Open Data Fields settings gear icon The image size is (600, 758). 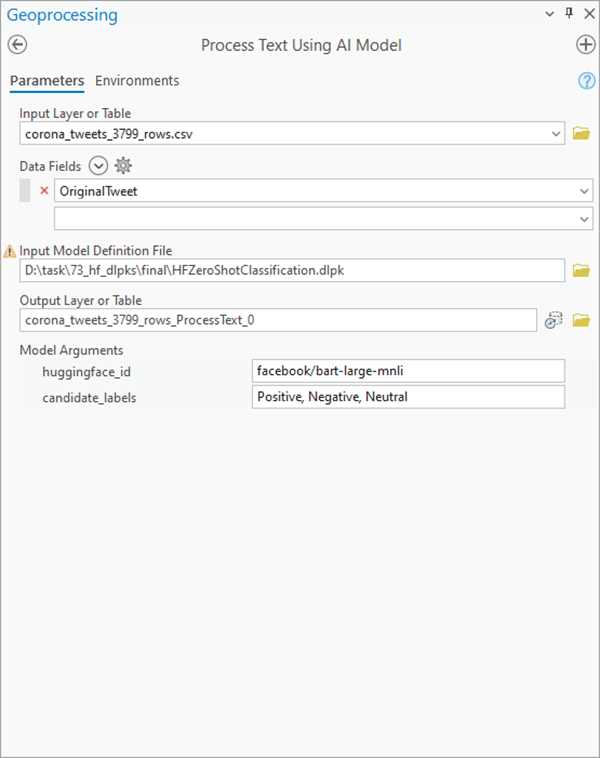click(123, 166)
